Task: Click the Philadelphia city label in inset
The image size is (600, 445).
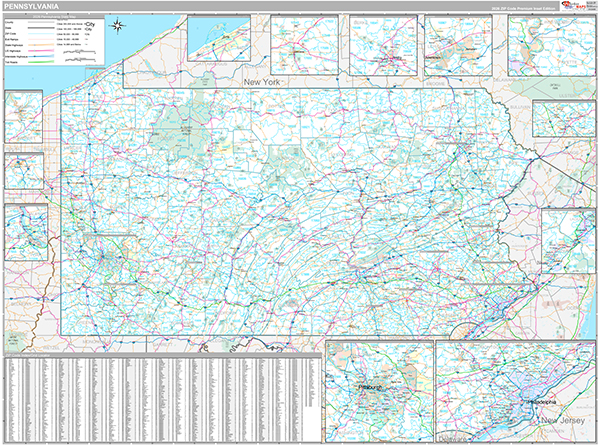Action: 542,402
